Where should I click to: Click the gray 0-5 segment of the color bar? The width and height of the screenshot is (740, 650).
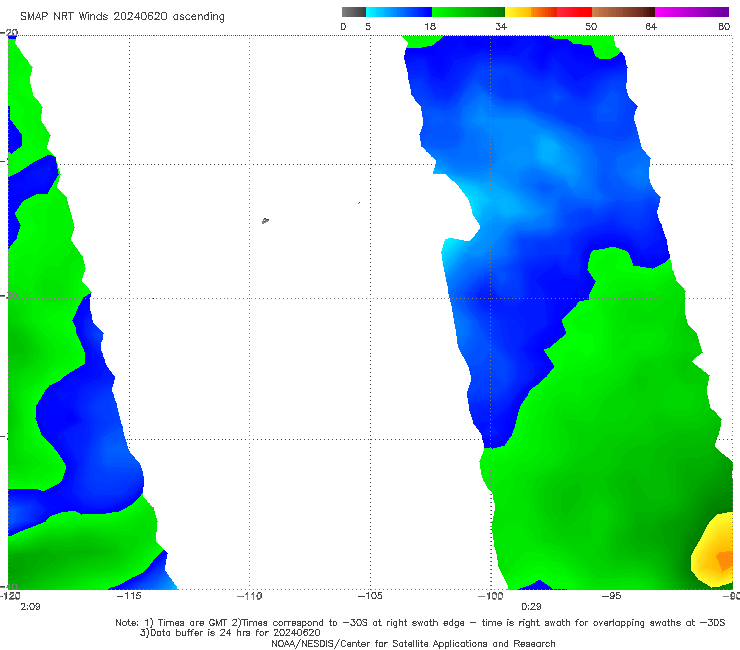coord(353,12)
